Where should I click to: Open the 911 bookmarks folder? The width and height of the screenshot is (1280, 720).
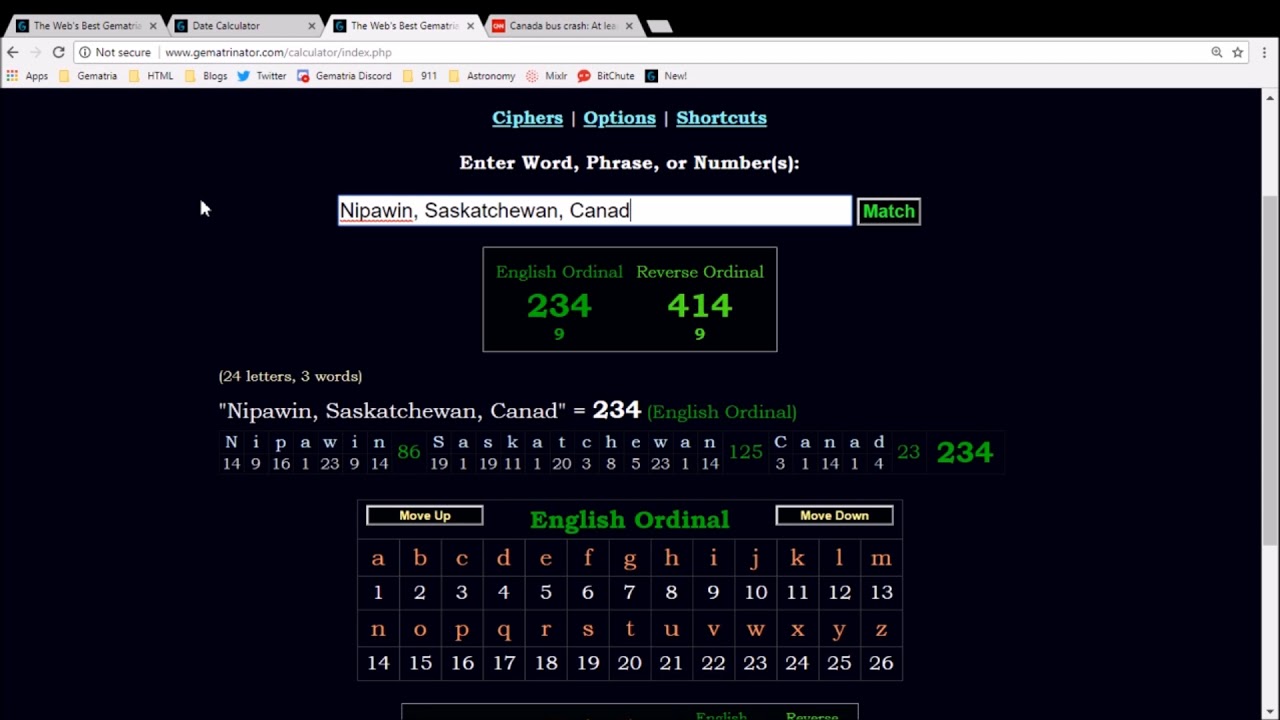(x=420, y=76)
